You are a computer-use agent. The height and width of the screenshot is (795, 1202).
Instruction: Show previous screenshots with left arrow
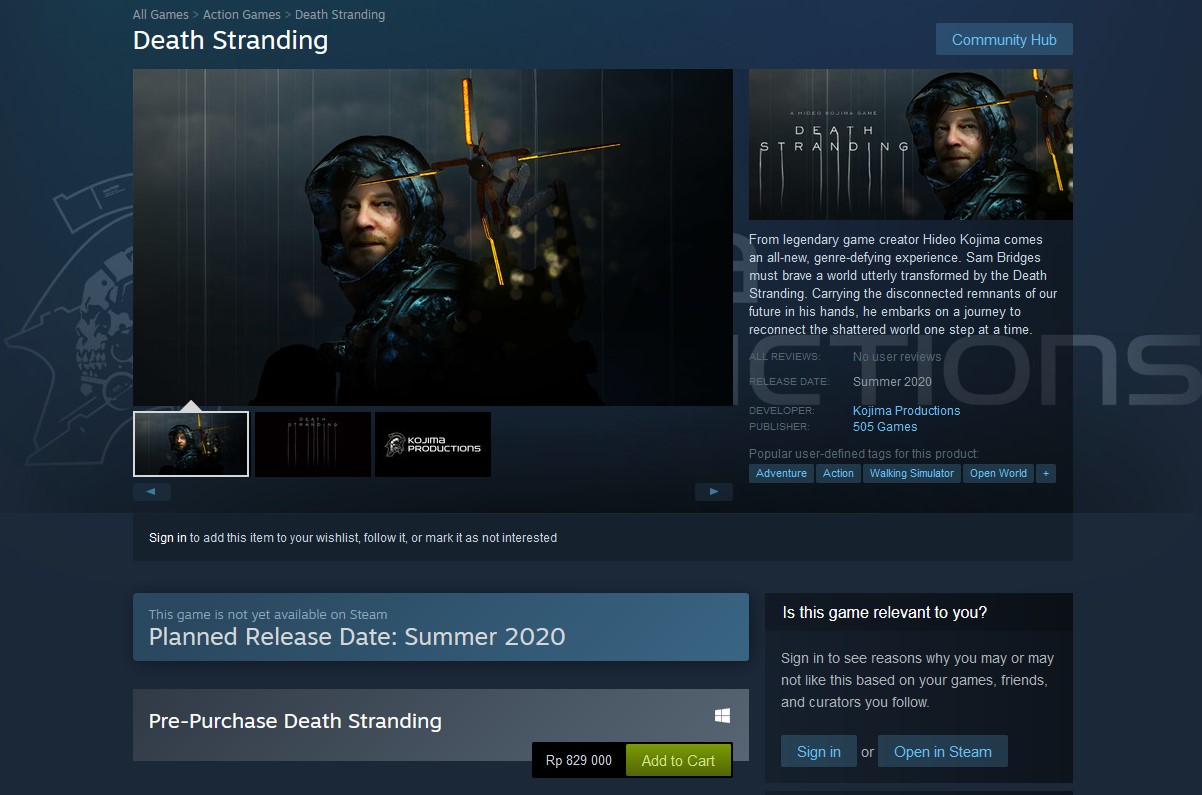(152, 492)
